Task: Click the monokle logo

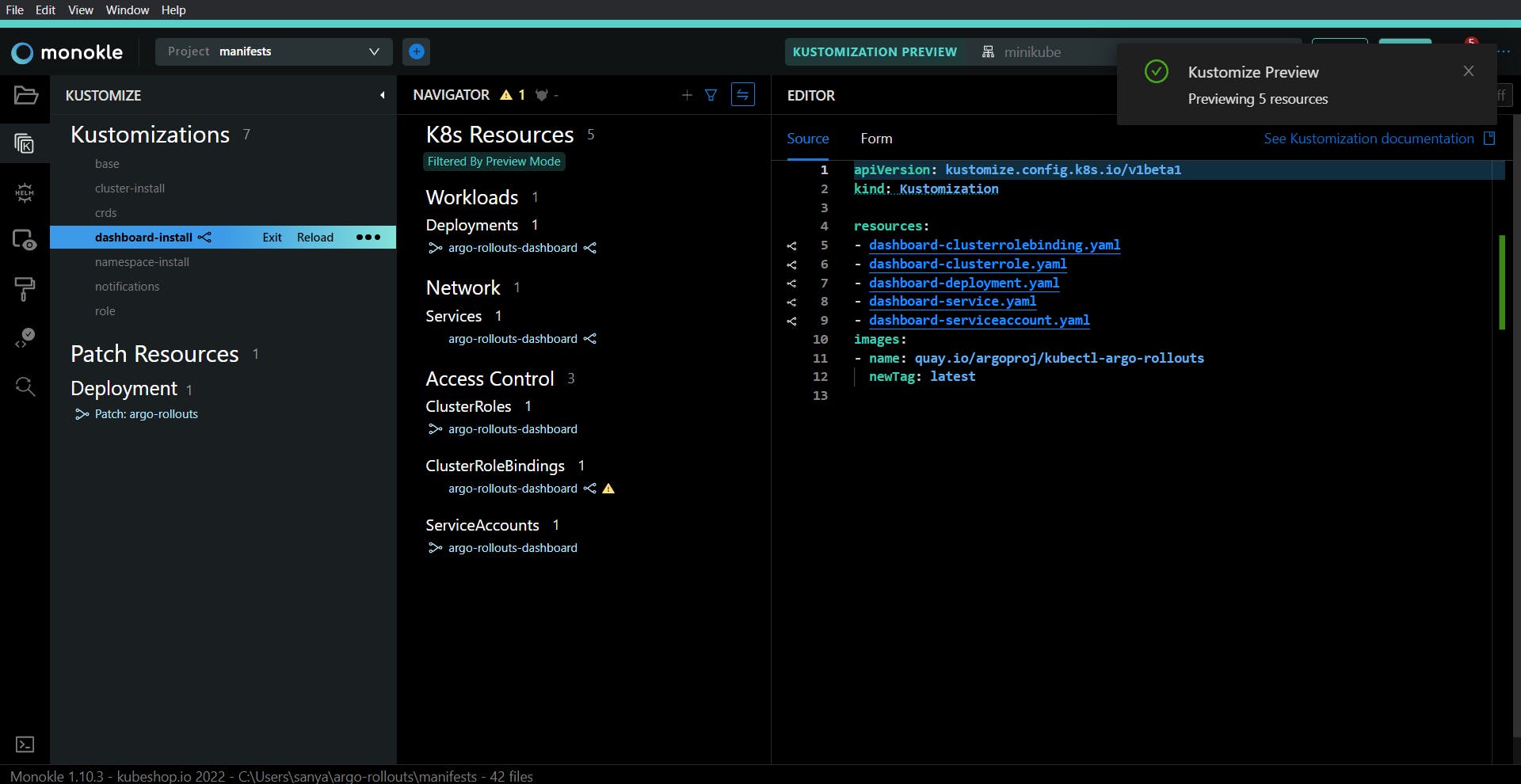Action: click(67, 52)
